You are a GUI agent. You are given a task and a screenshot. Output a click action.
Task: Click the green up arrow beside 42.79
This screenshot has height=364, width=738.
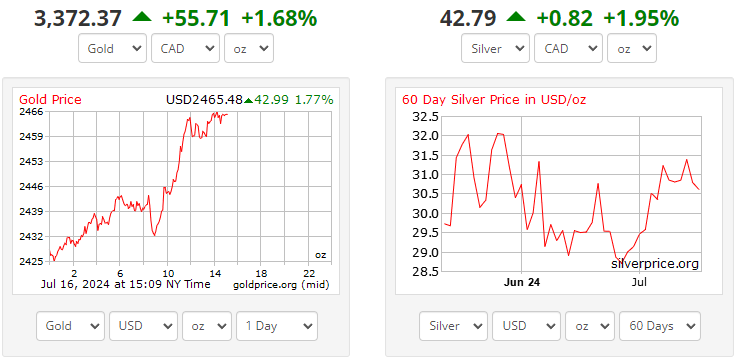(x=516, y=17)
